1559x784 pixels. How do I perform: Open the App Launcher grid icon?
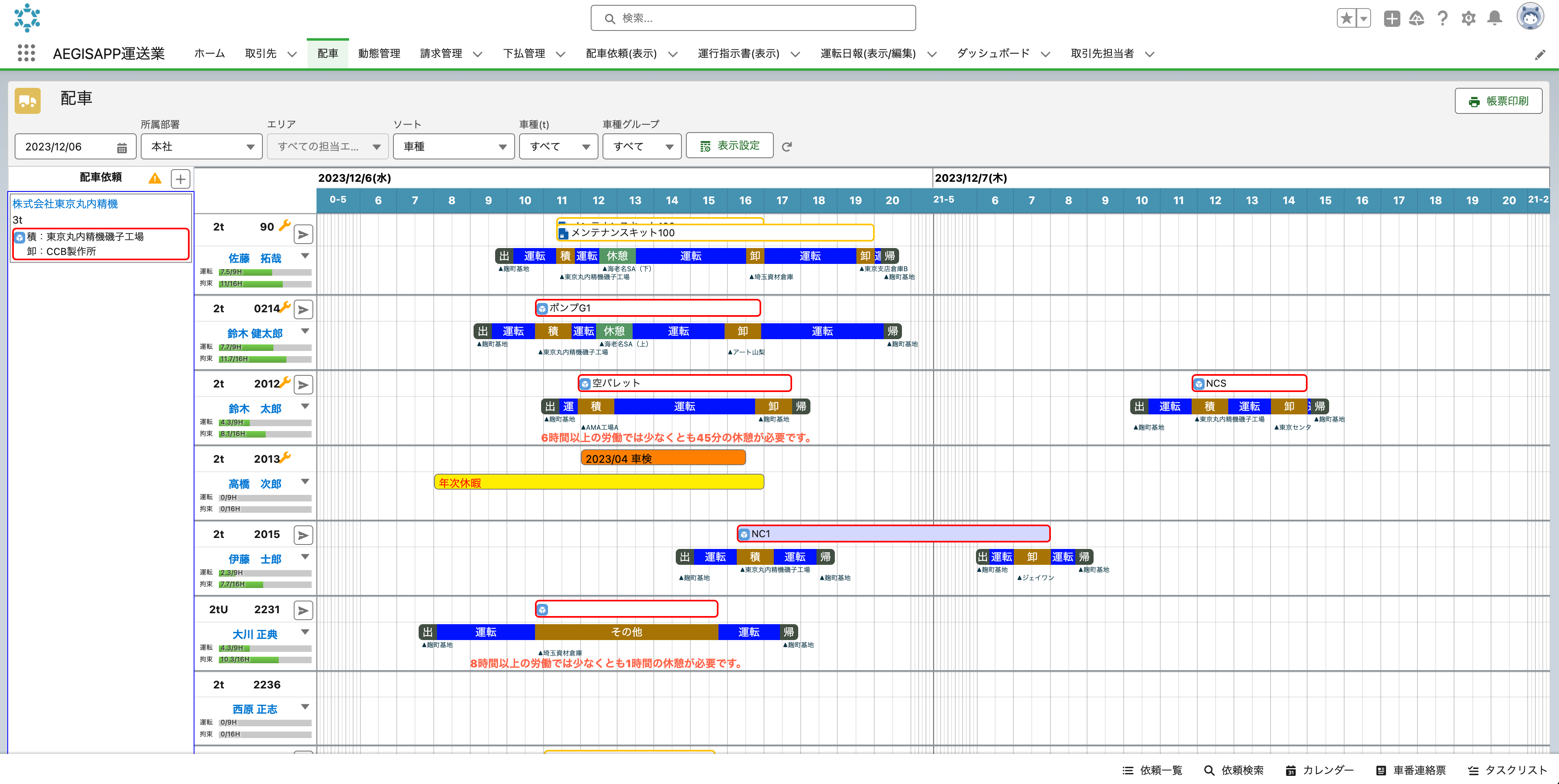pyautogui.click(x=26, y=53)
